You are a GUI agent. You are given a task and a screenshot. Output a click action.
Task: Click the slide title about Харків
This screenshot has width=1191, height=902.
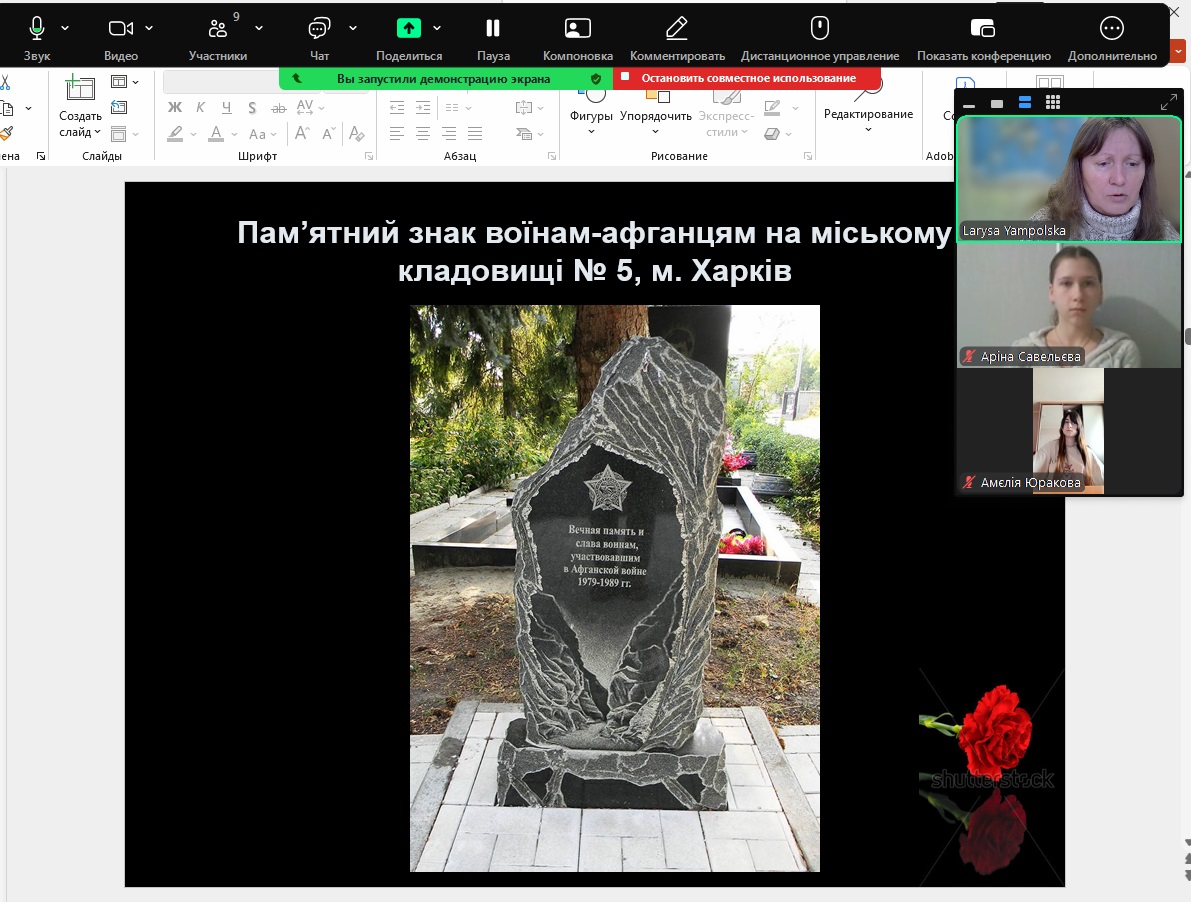[594, 251]
